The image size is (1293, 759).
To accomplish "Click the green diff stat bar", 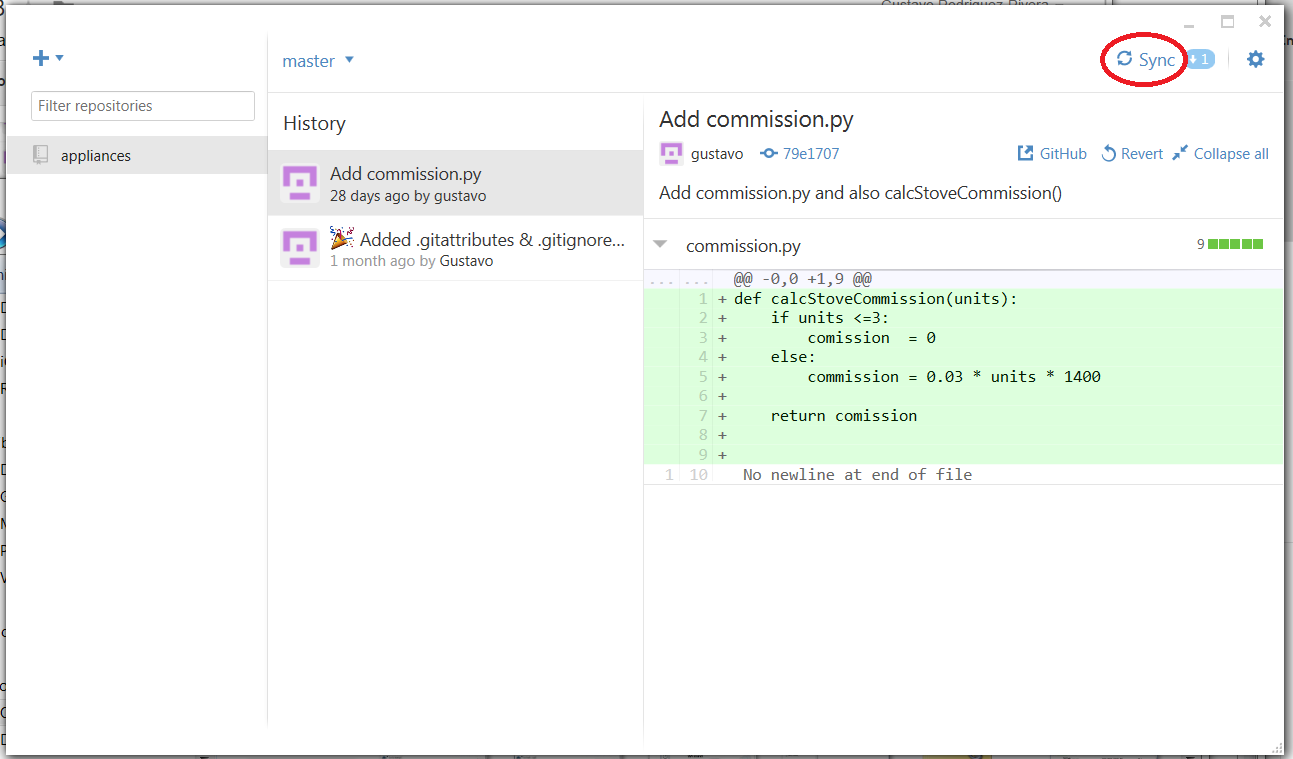I will tap(1235, 244).
